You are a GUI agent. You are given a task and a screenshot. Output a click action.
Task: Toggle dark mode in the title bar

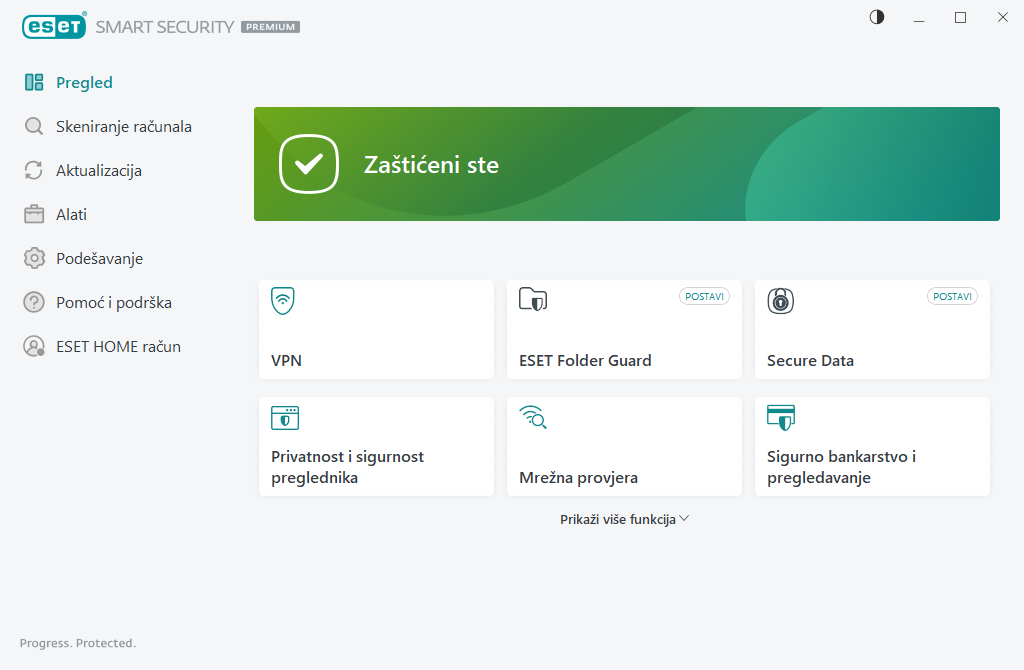(876, 17)
